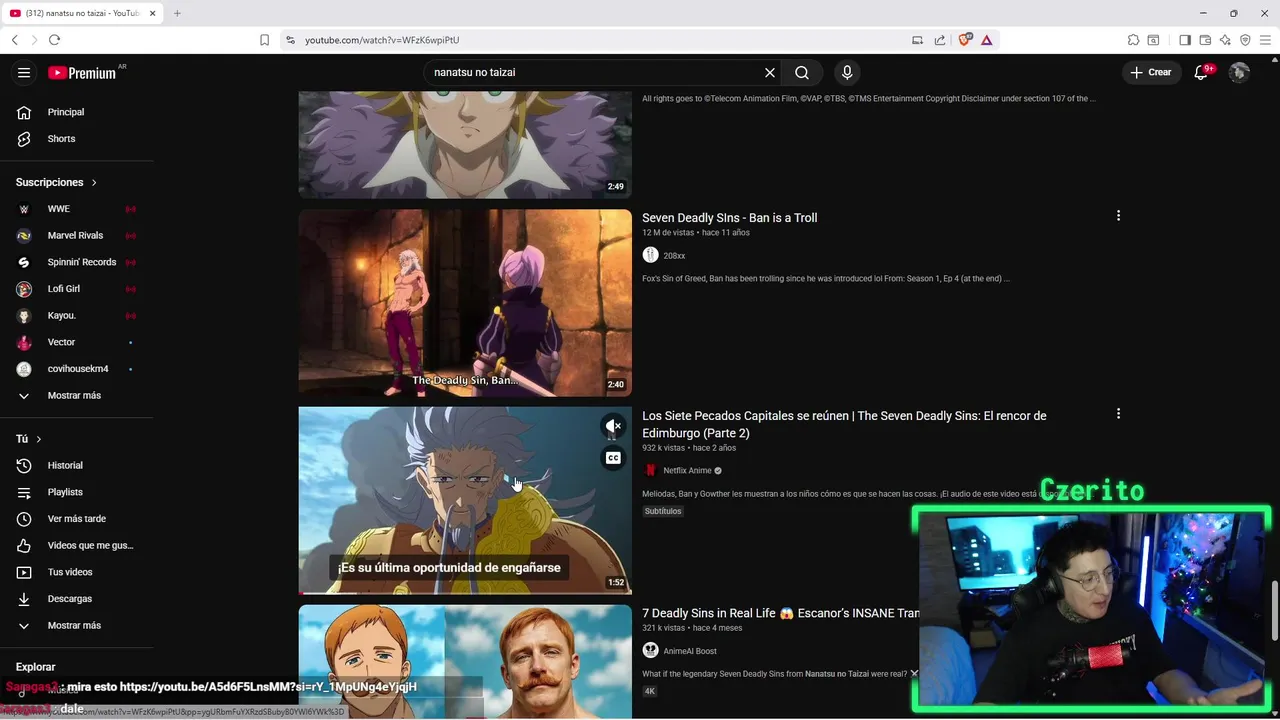Click the Crear button
Image resolution: width=1280 pixels, height=720 pixels.
[1151, 72]
